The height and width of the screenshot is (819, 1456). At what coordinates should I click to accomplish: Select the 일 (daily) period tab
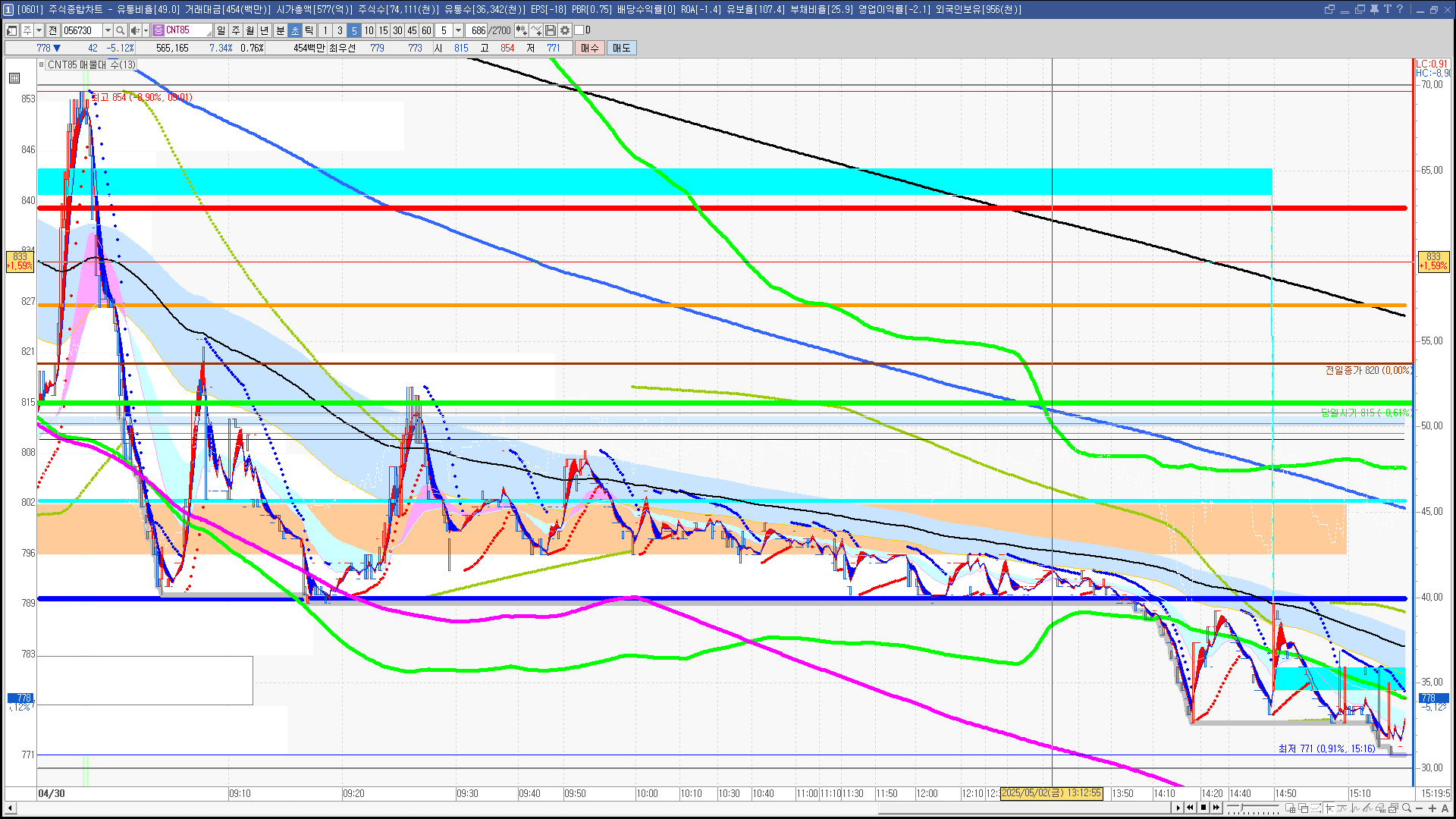tap(221, 30)
